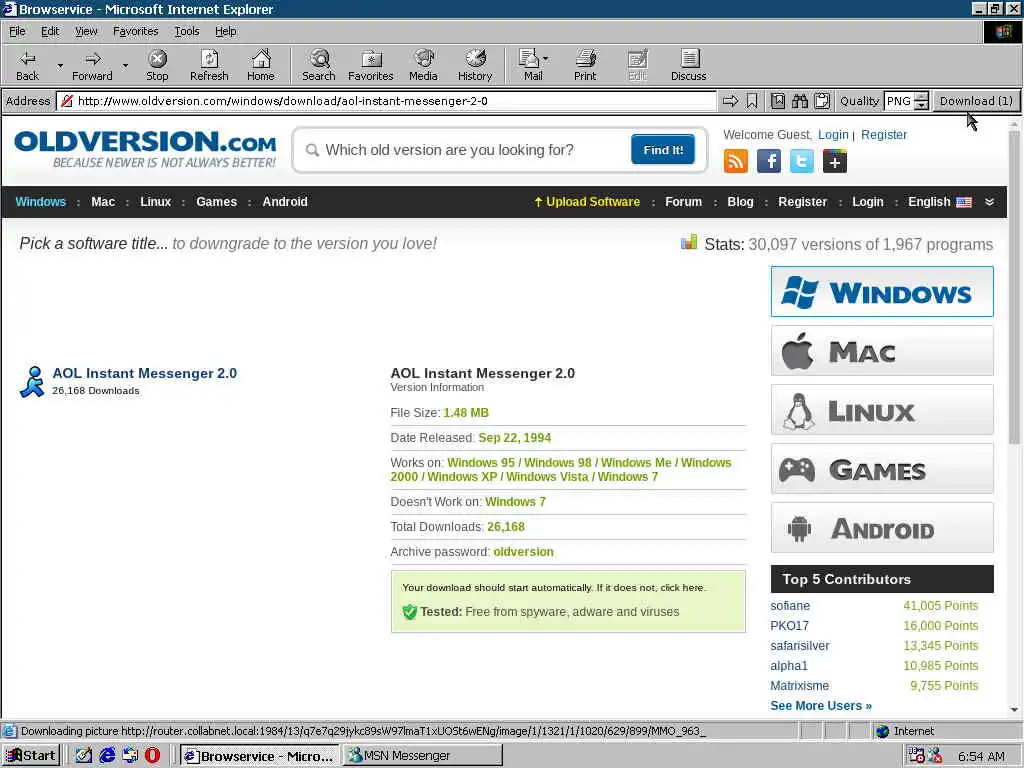Click the large Linux category banner

click(882, 409)
